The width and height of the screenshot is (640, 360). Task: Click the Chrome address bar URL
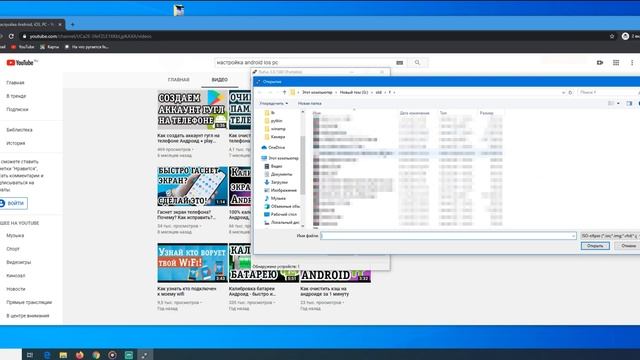91,36
